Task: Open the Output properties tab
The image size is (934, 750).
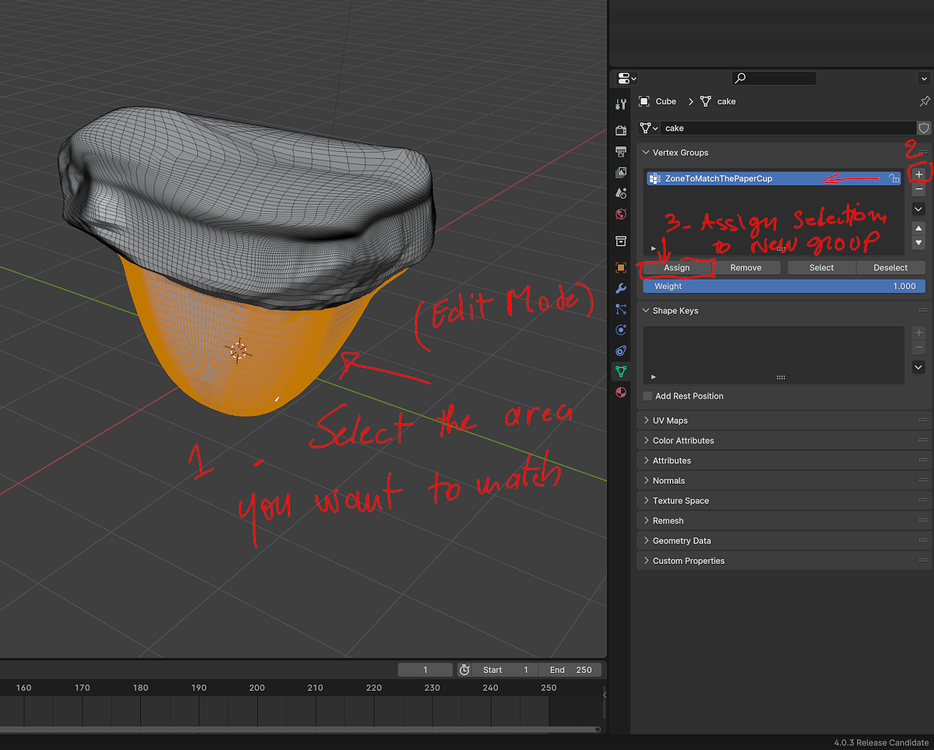Action: click(621, 151)
